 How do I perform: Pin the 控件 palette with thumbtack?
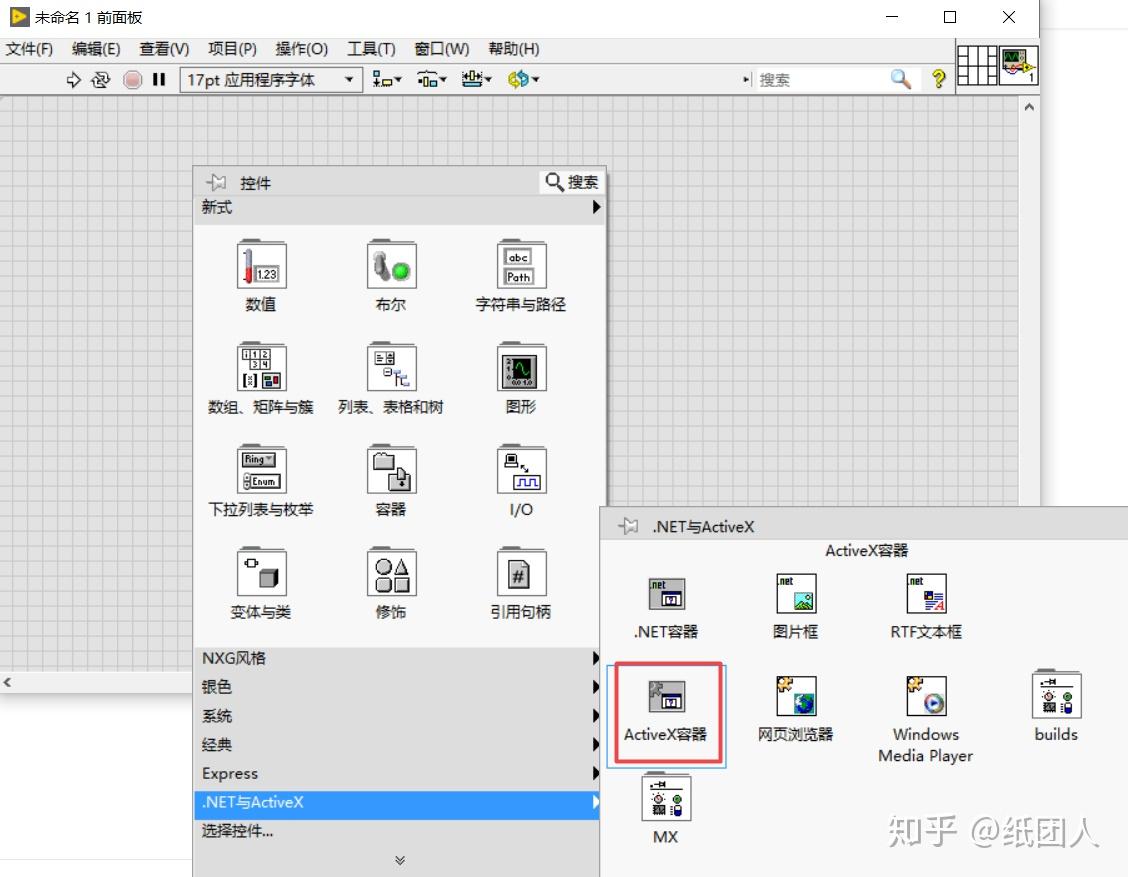click(x=215, y=182)
